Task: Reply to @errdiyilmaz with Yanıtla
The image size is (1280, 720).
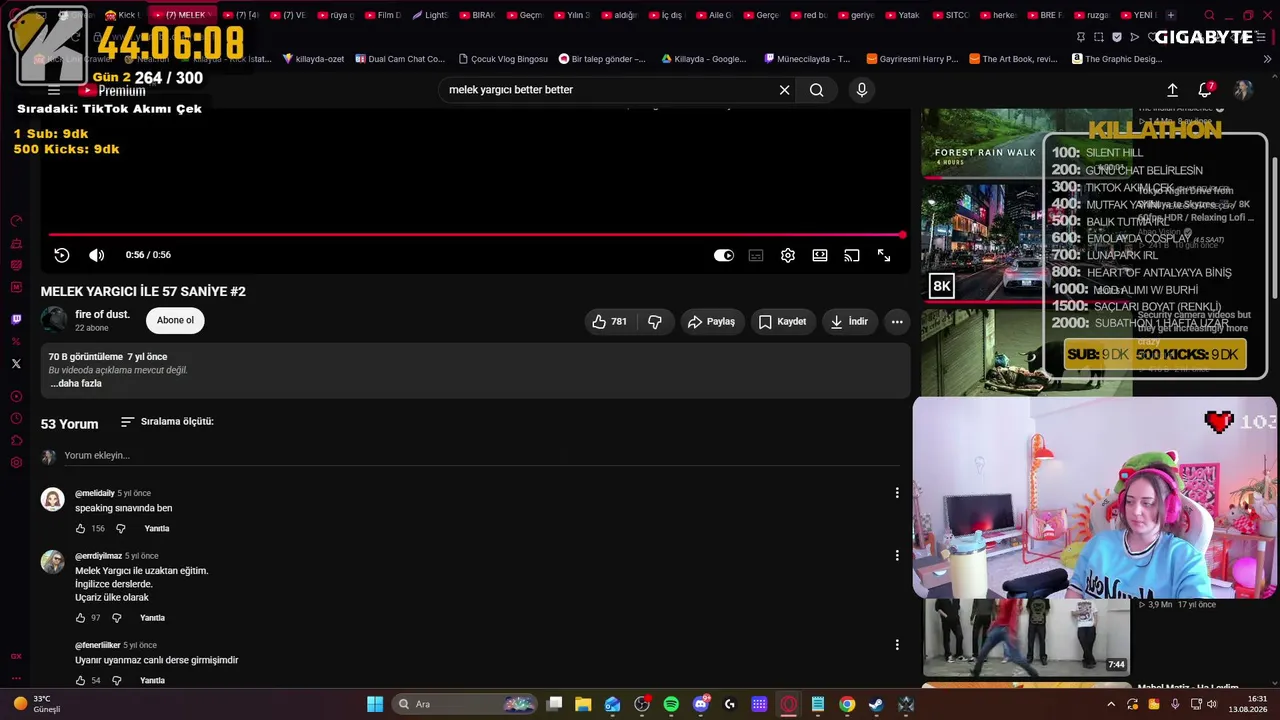Action: [152, 618]
